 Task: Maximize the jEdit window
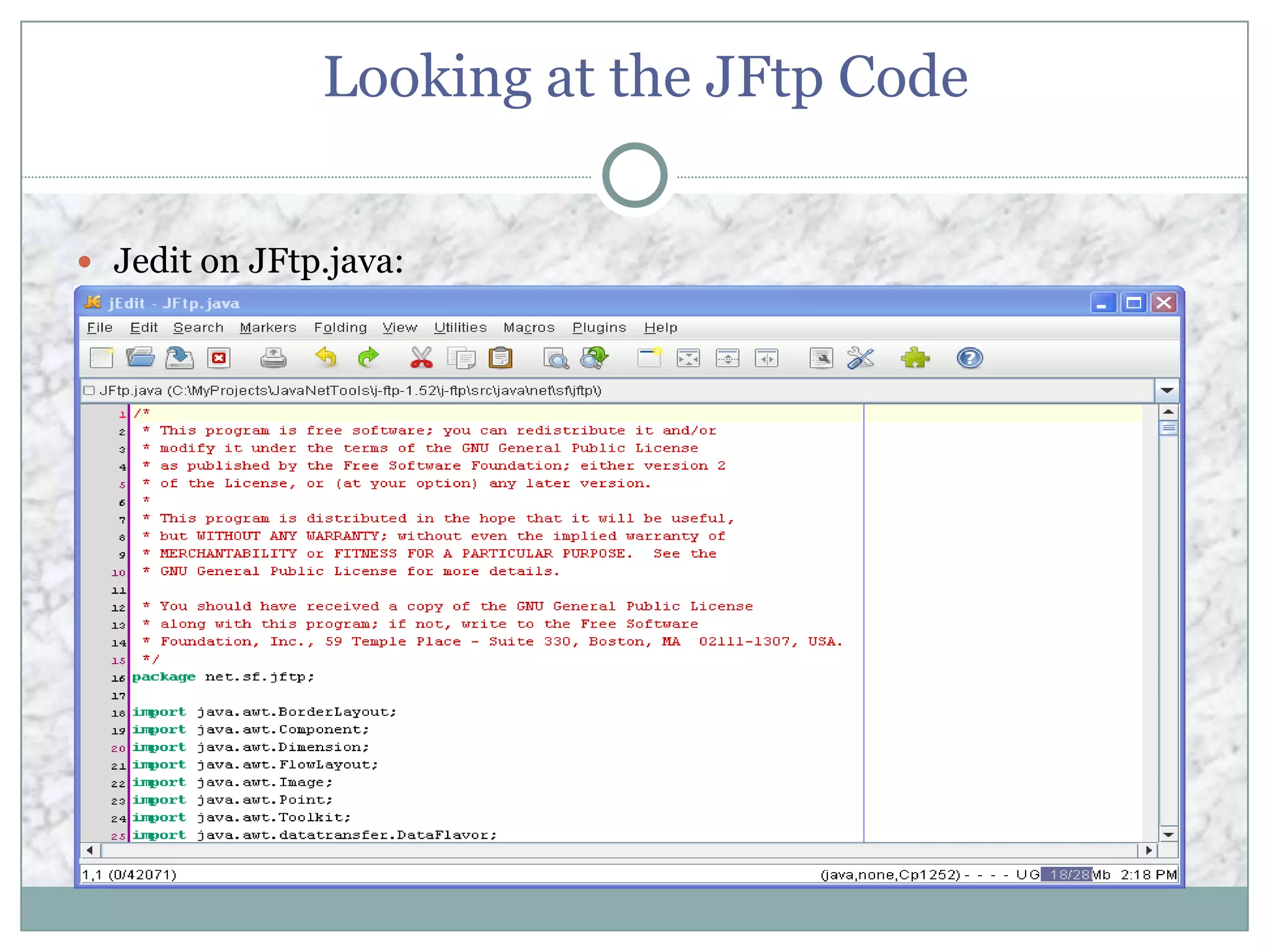[x=1134, y=303]
